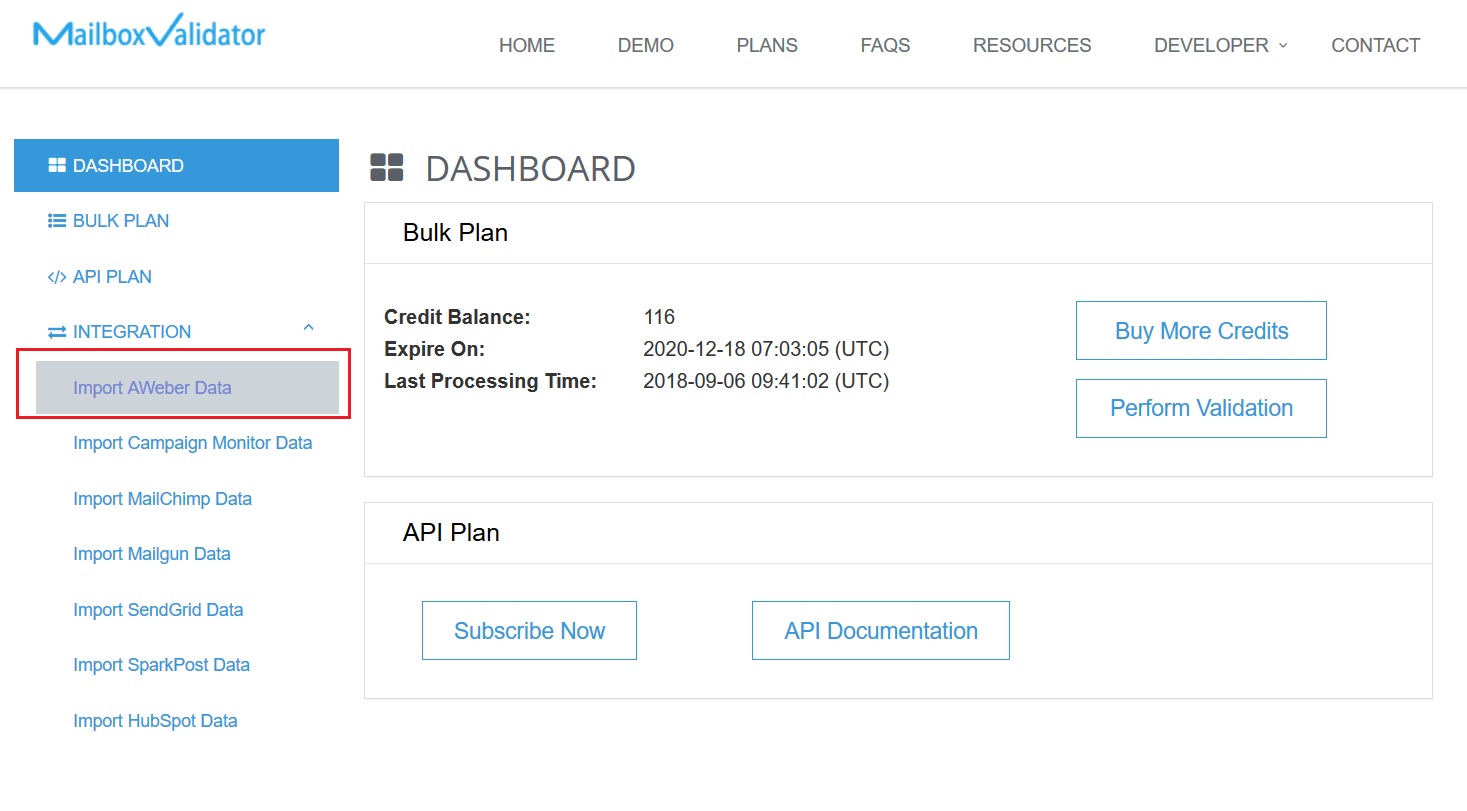Click the Subscribe Now button
This screenshot has height=811, width=1467.
coord(529,631)
